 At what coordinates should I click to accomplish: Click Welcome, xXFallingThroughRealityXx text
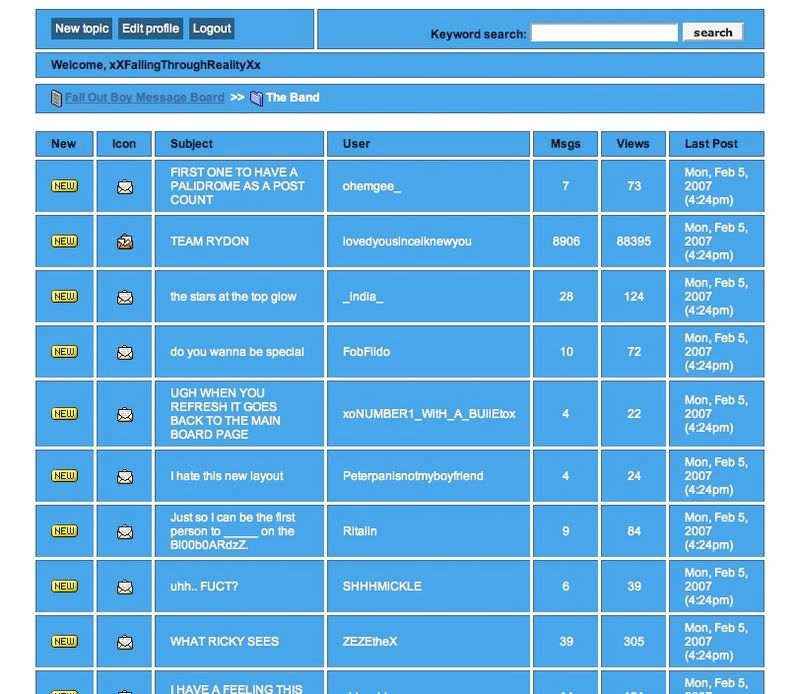coord(155,65)
